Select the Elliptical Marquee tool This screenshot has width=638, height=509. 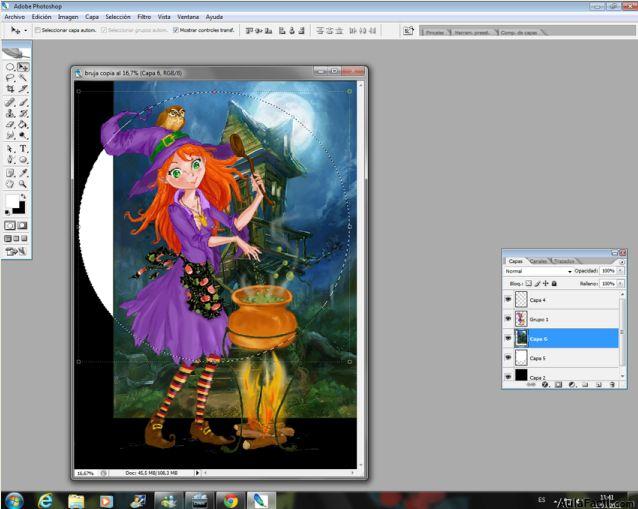coord(10,67)
